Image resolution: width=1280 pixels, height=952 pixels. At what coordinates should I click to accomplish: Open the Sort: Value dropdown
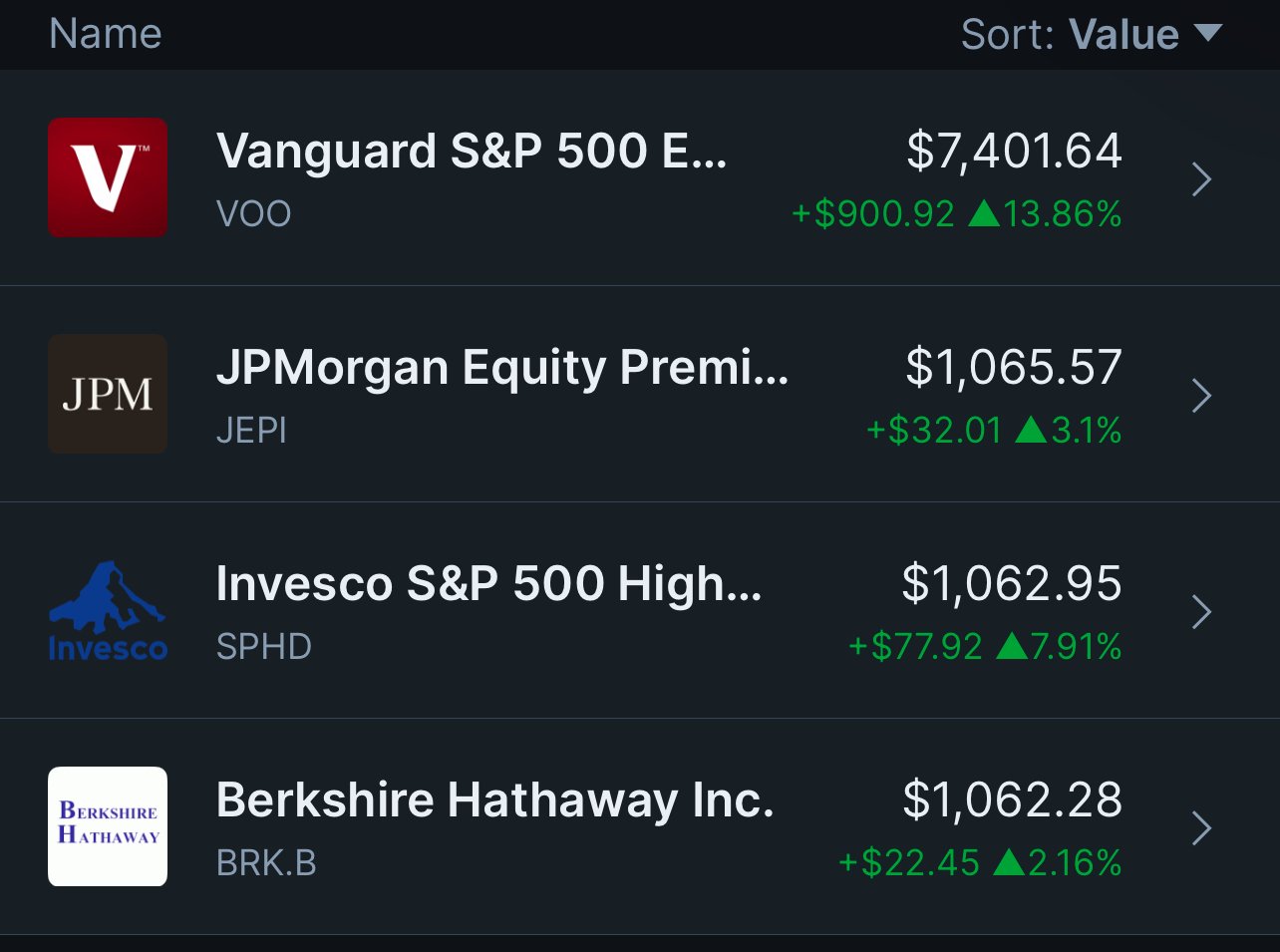(x=1091, y=34)
